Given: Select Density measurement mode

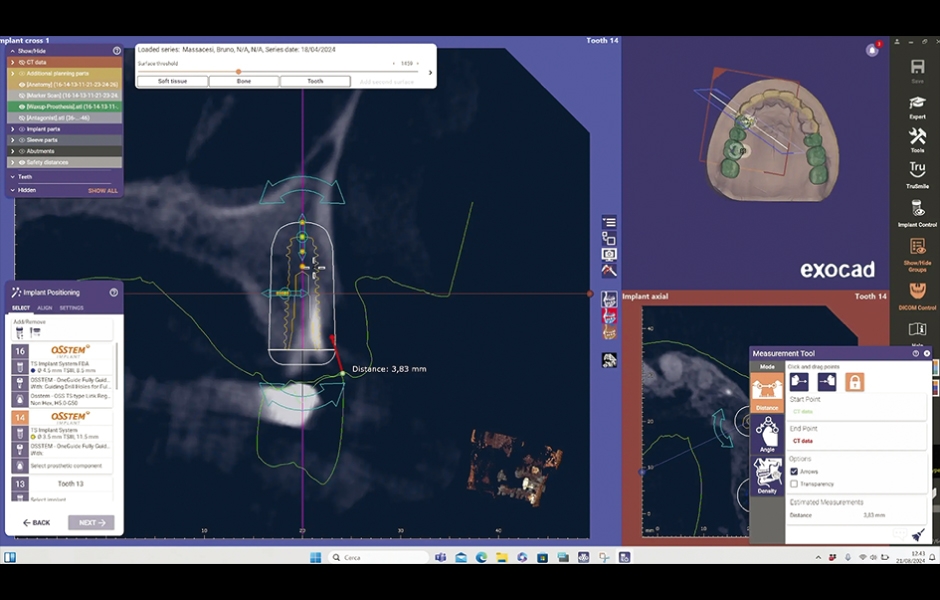Looking at the screenshot, I should point(767,476).
